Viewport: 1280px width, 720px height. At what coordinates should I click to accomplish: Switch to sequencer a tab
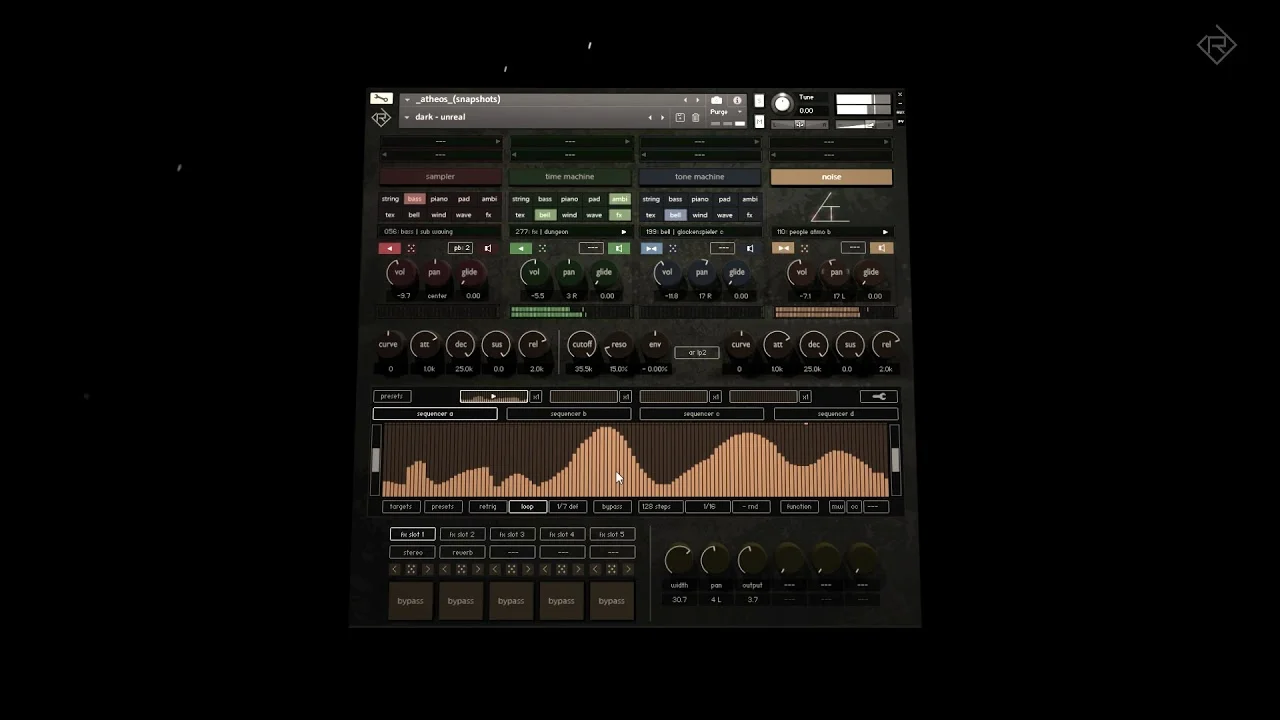click(x=435, y=414)
